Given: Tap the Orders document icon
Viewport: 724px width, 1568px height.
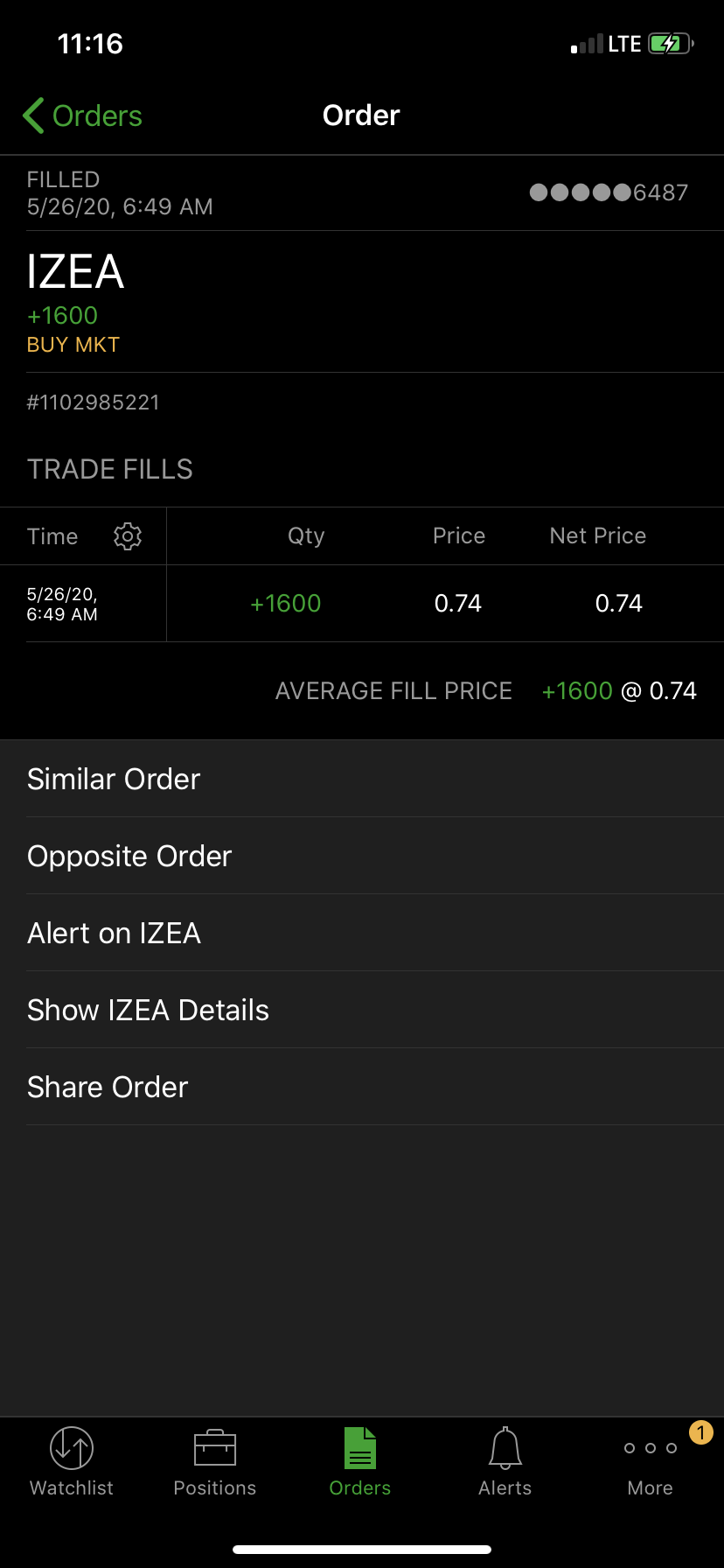Looking at the screenshot, I should 360,1447.
